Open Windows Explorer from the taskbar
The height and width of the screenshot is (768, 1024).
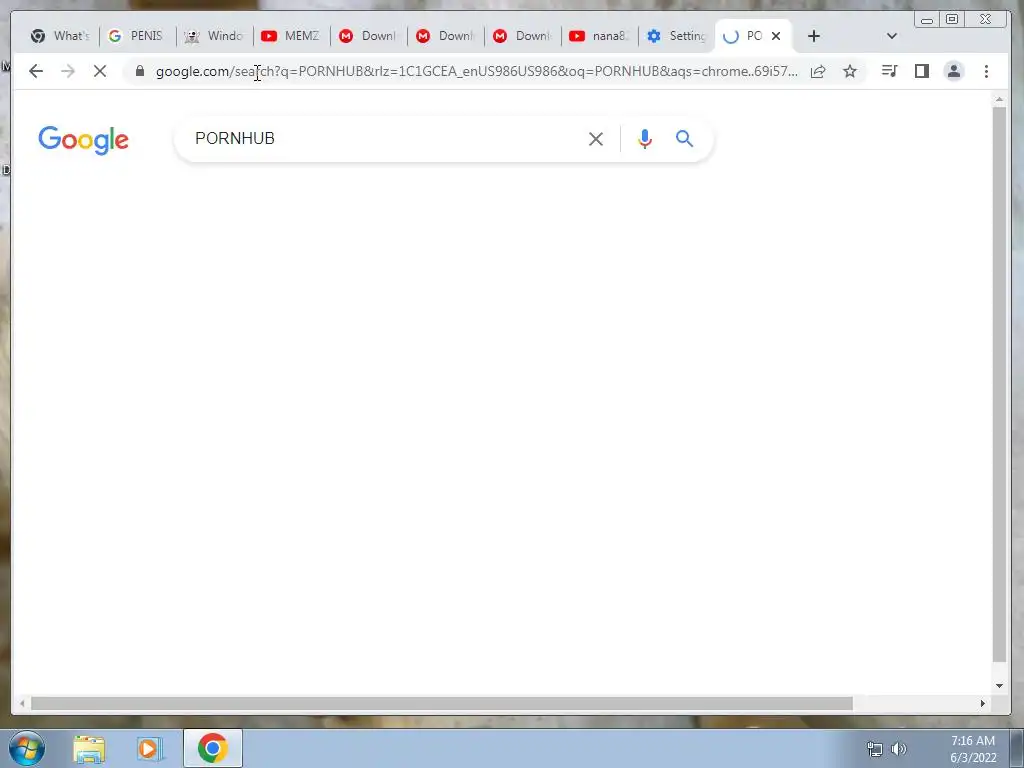[x=89, y=749]
